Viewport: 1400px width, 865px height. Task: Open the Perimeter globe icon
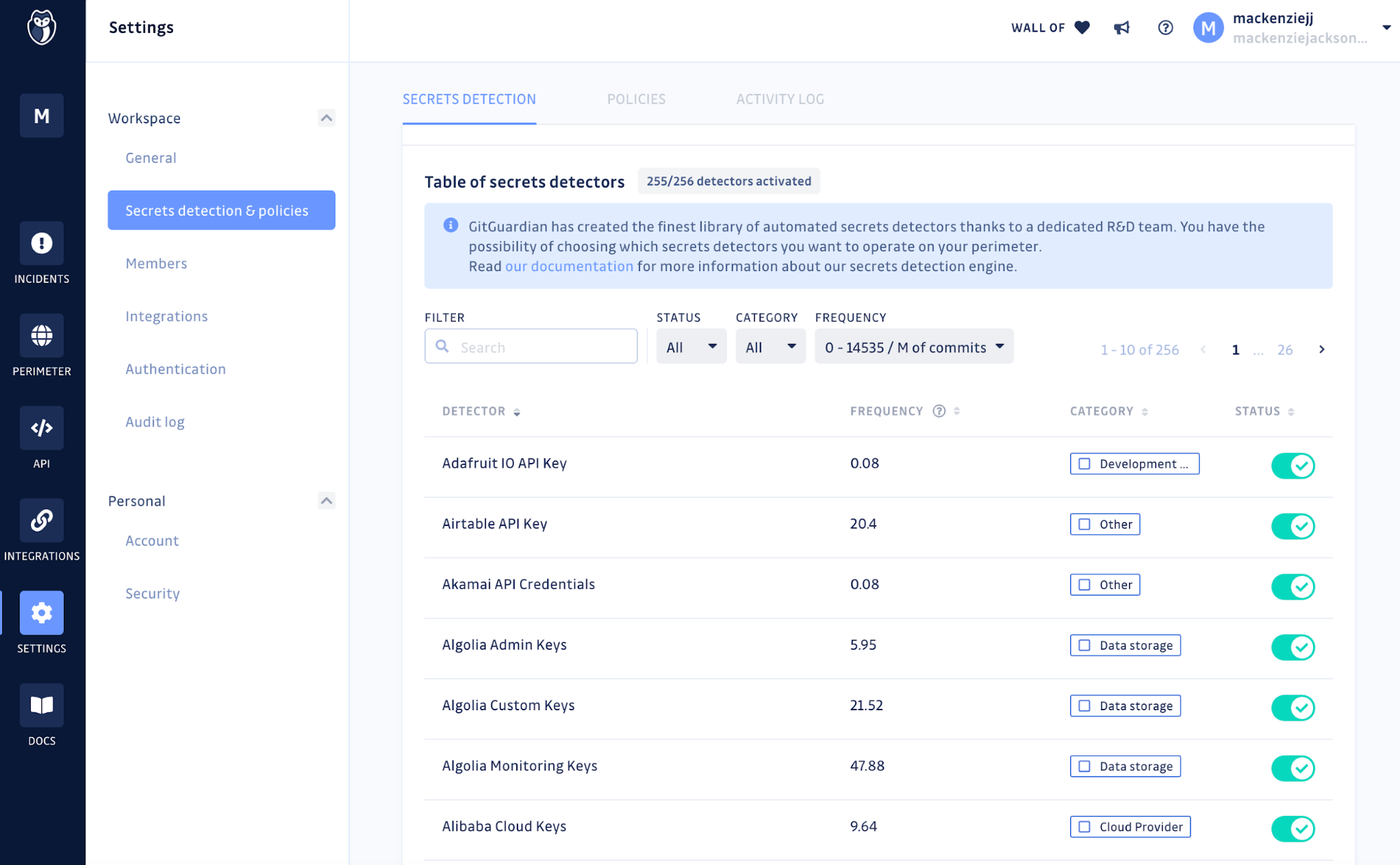coord(41,335)
